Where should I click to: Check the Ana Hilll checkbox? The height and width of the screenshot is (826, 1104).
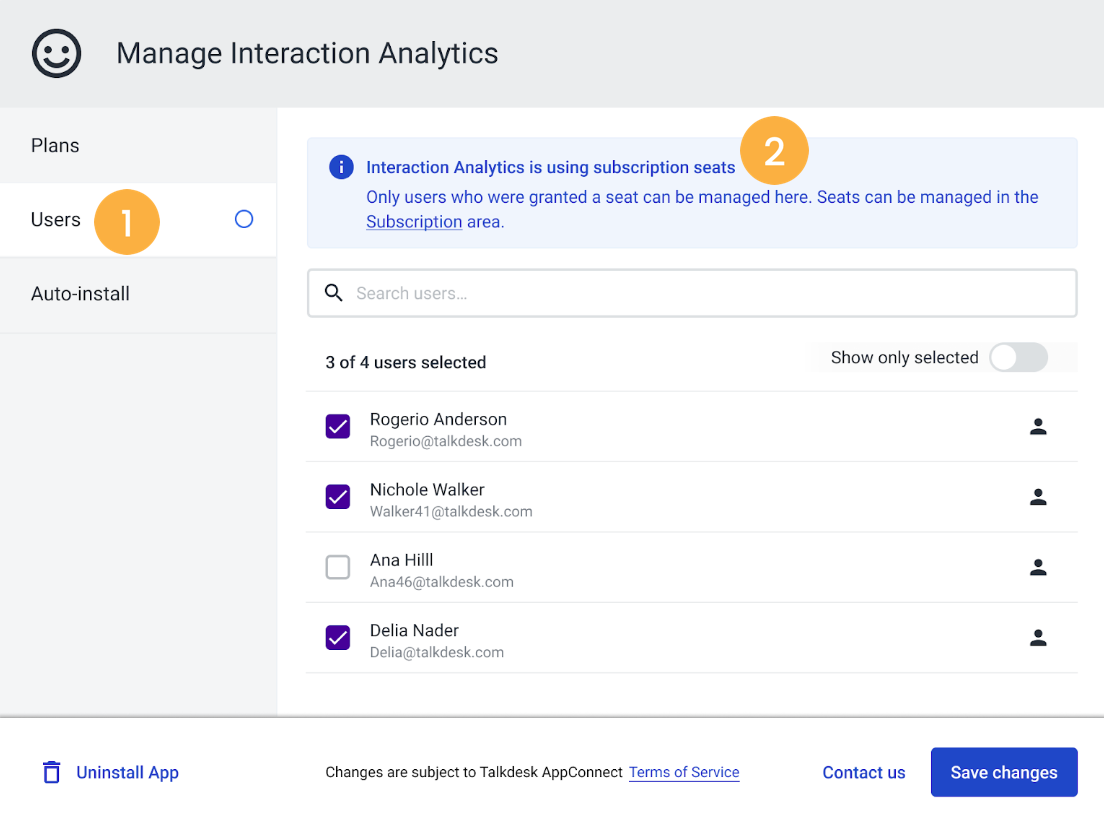pos(338,567)
